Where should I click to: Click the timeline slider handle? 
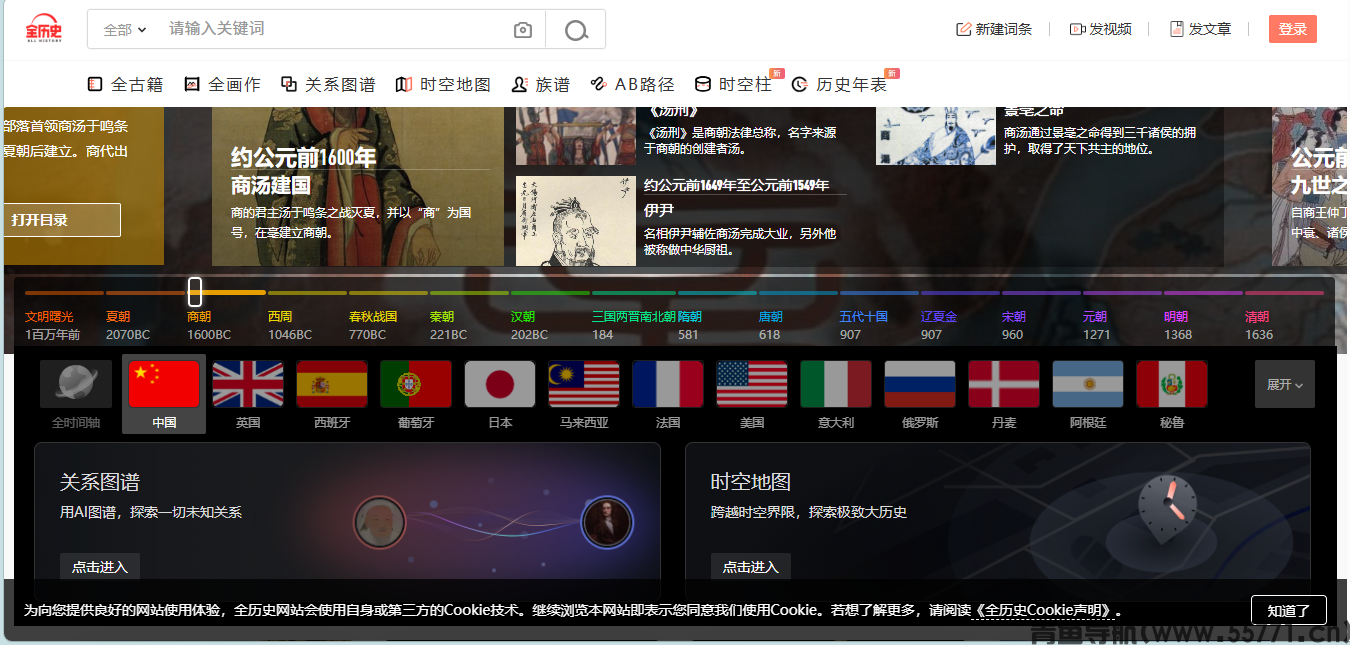[x=195, y=292]
